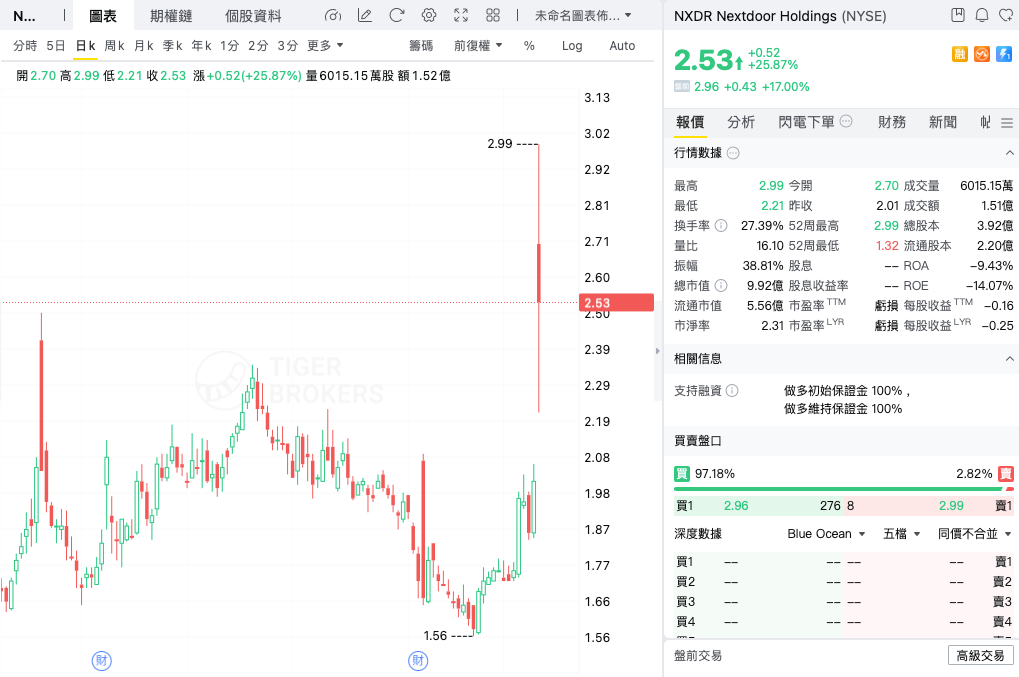Screen dimensions: 1019x677
Task: Open the 更多 timeframe dropdown
Action: 325,46
